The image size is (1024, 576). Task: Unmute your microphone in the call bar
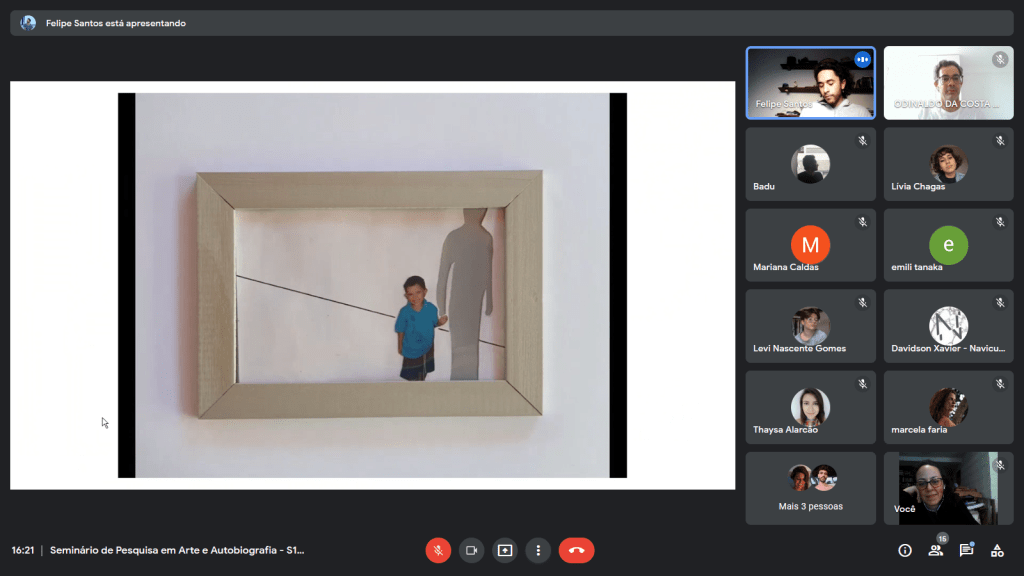438,550
